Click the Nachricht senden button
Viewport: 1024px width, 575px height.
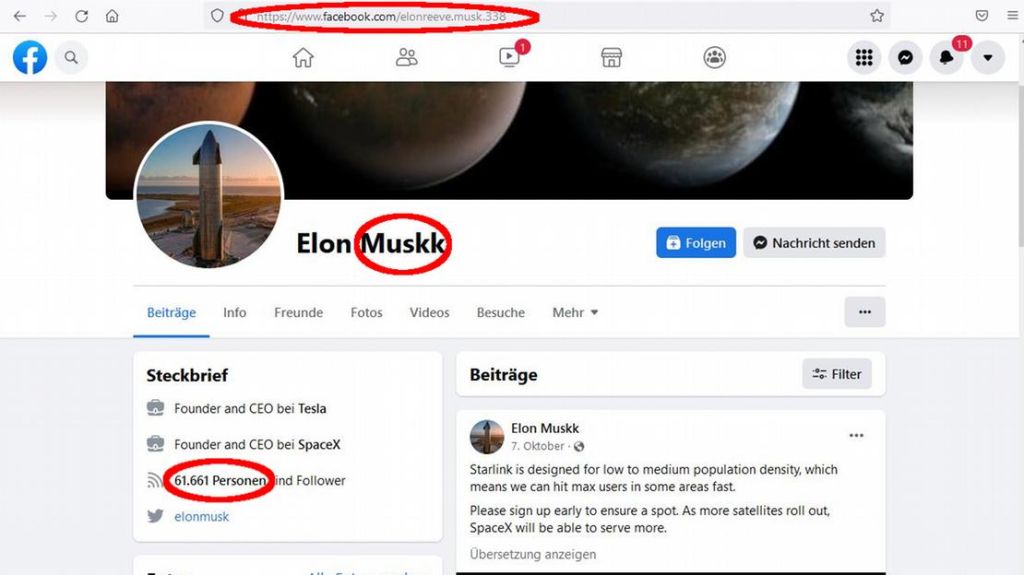(814, 242)
